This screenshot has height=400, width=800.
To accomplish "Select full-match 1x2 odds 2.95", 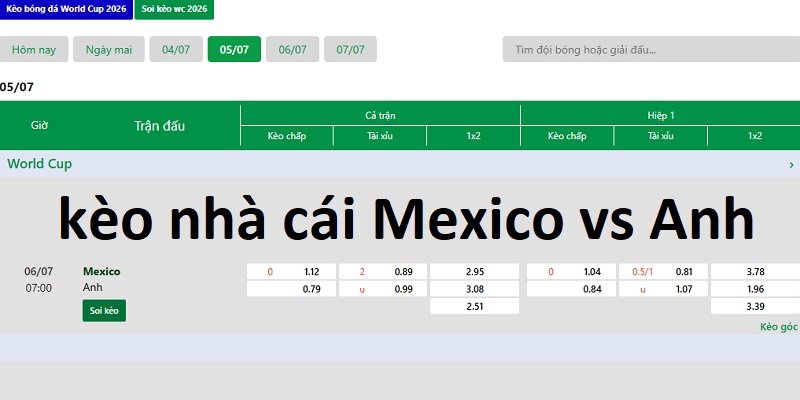I will (x=474, y=272).
